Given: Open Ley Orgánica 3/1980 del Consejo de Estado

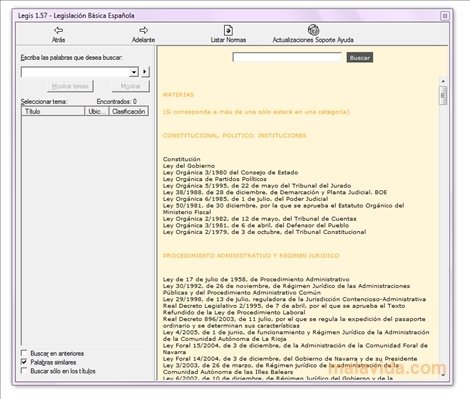Looking at the screenshot, I should tap(230, 172).
